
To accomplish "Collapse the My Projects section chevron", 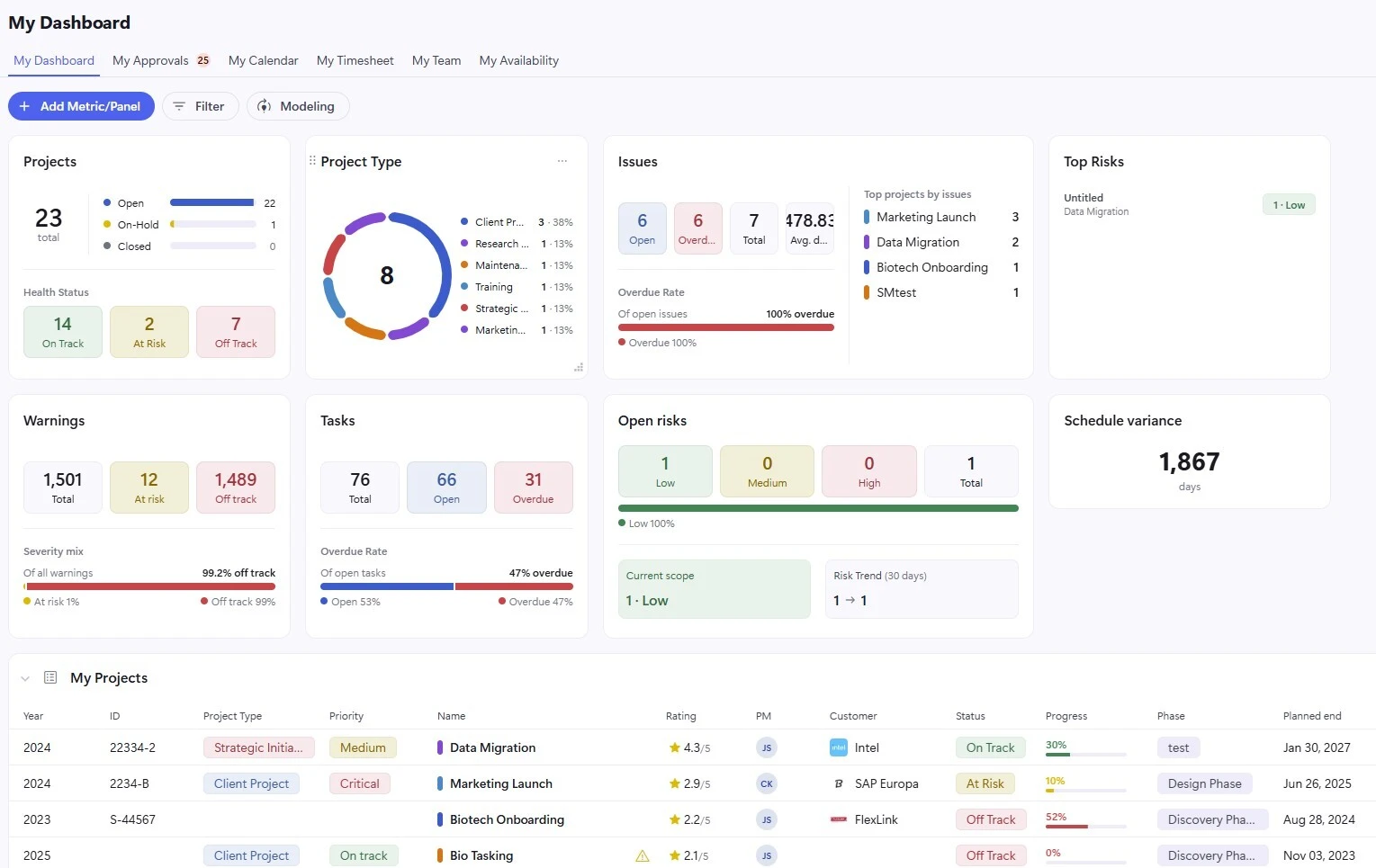I will 25,678.
